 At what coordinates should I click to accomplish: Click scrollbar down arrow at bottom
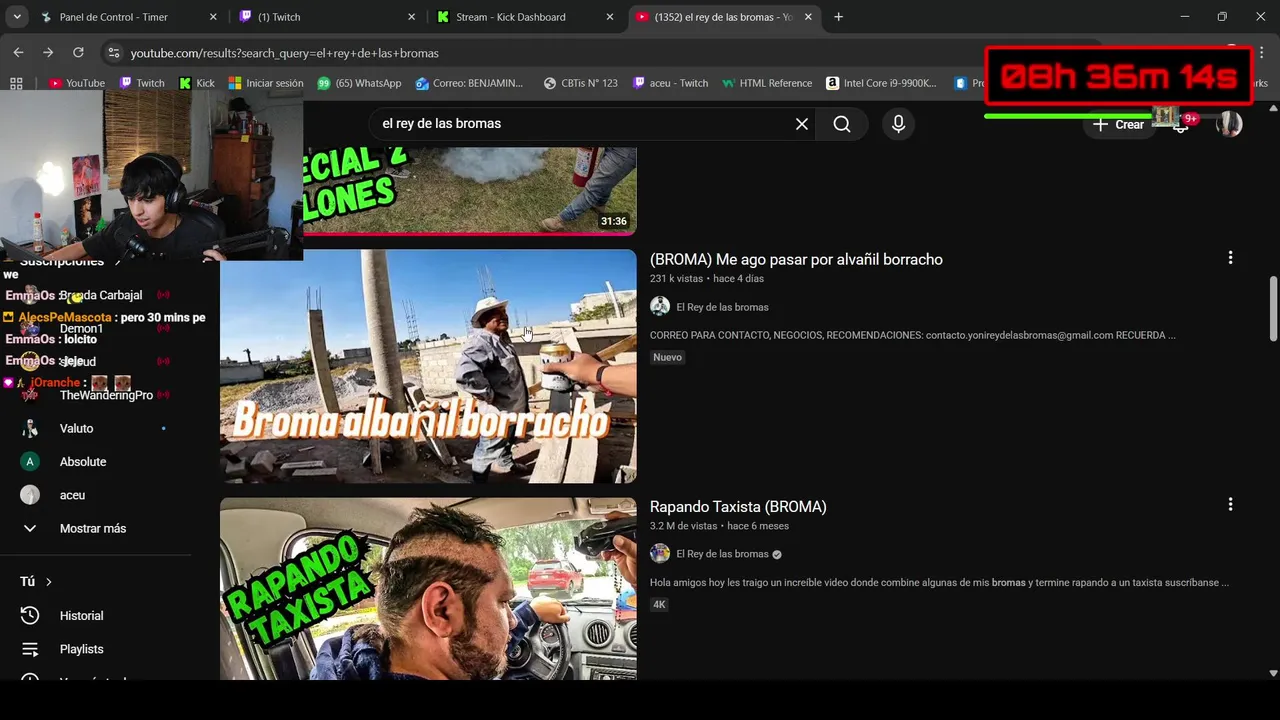coord(1273,673)
